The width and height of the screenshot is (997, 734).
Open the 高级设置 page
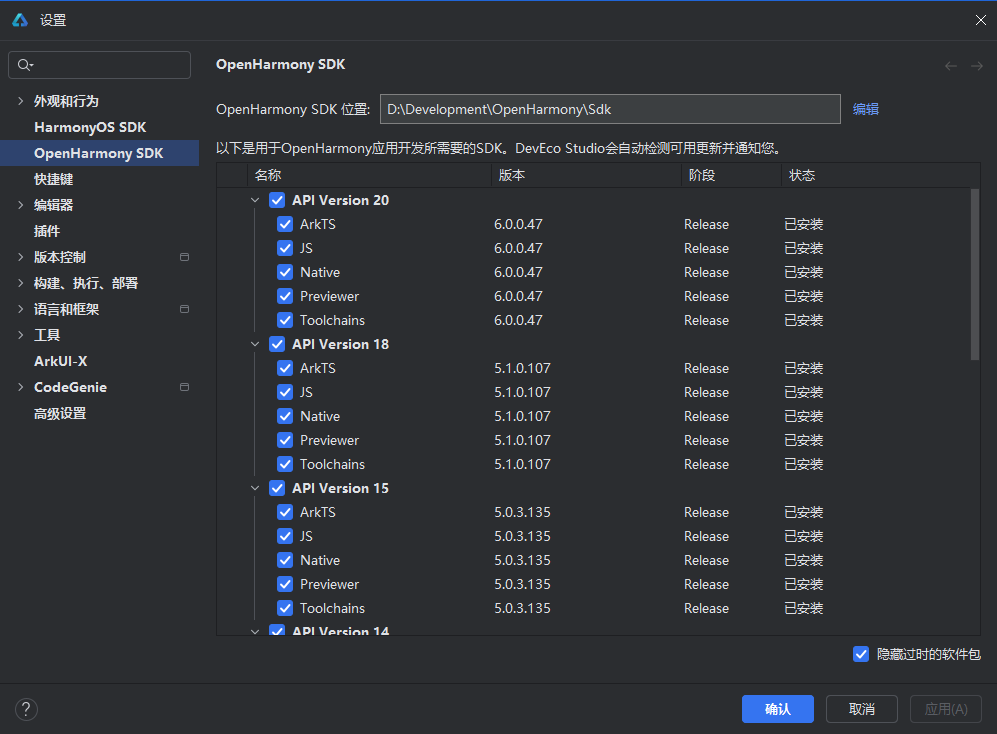60,413
